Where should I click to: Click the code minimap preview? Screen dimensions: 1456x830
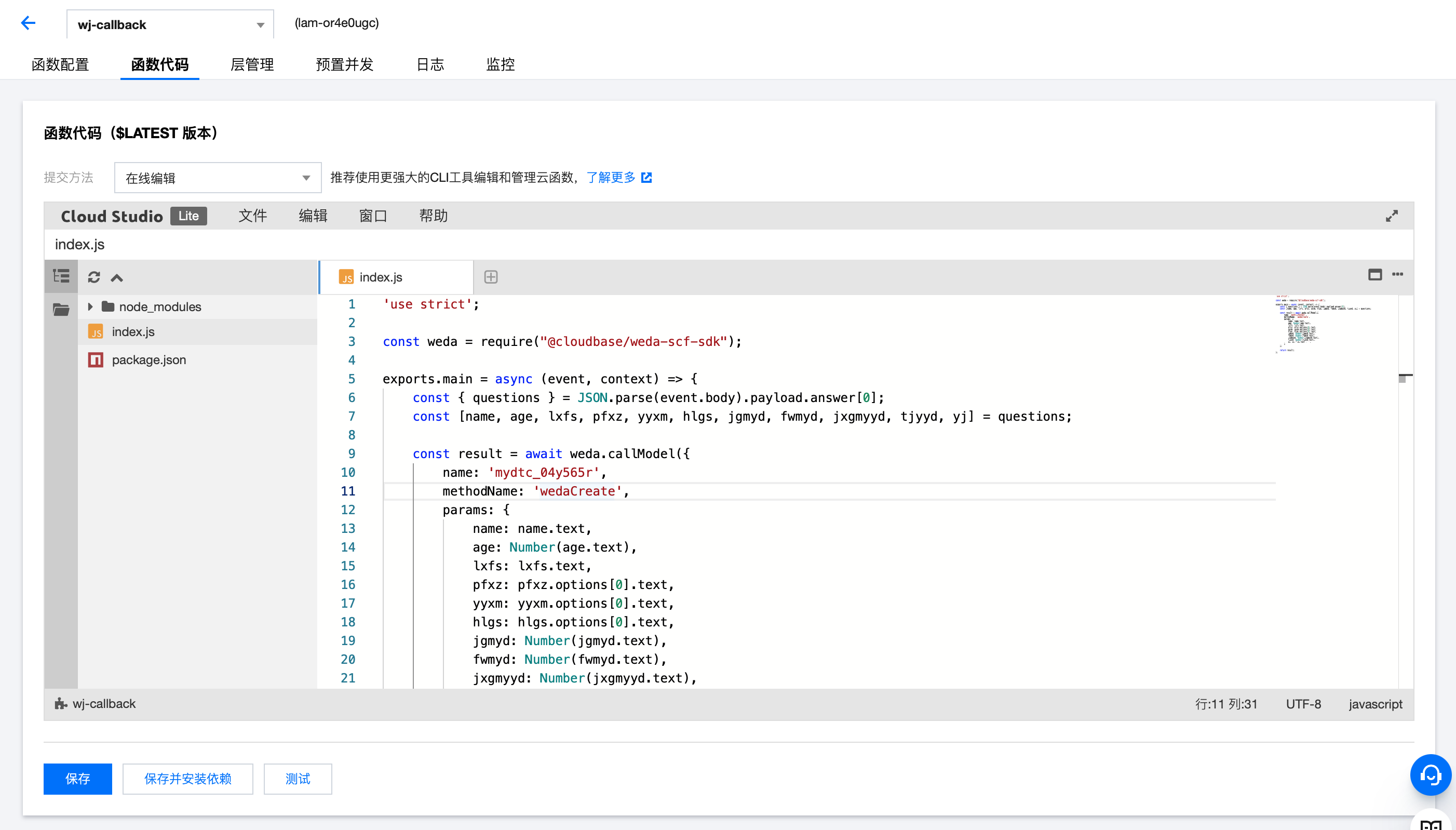point(1322,325)
